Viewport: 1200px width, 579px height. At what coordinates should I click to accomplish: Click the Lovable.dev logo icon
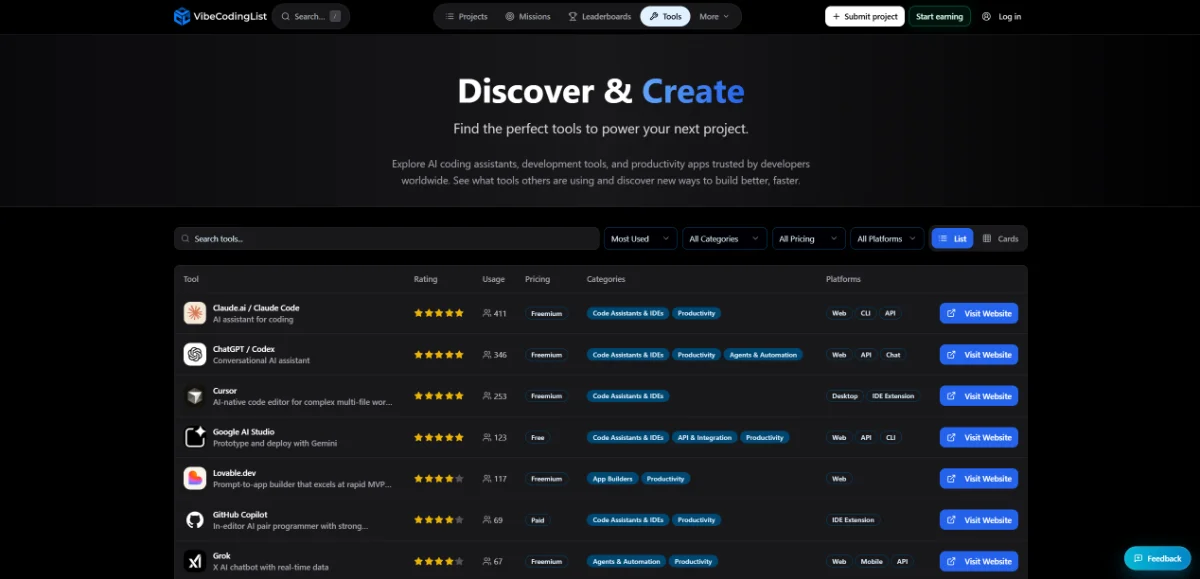[x=195, y=478]
